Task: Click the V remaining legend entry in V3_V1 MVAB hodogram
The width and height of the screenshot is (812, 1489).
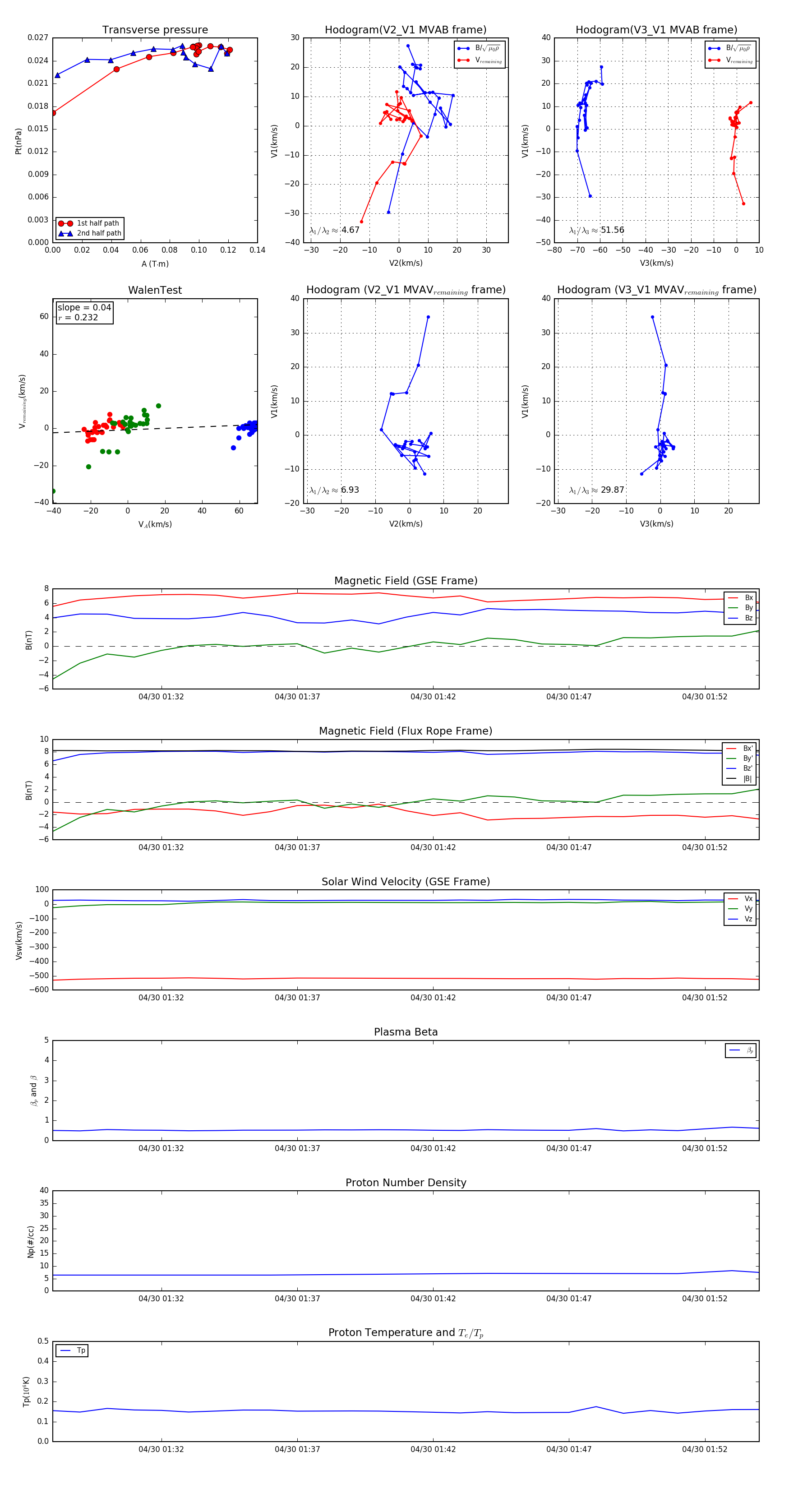Action: click(x=730, y=60)
